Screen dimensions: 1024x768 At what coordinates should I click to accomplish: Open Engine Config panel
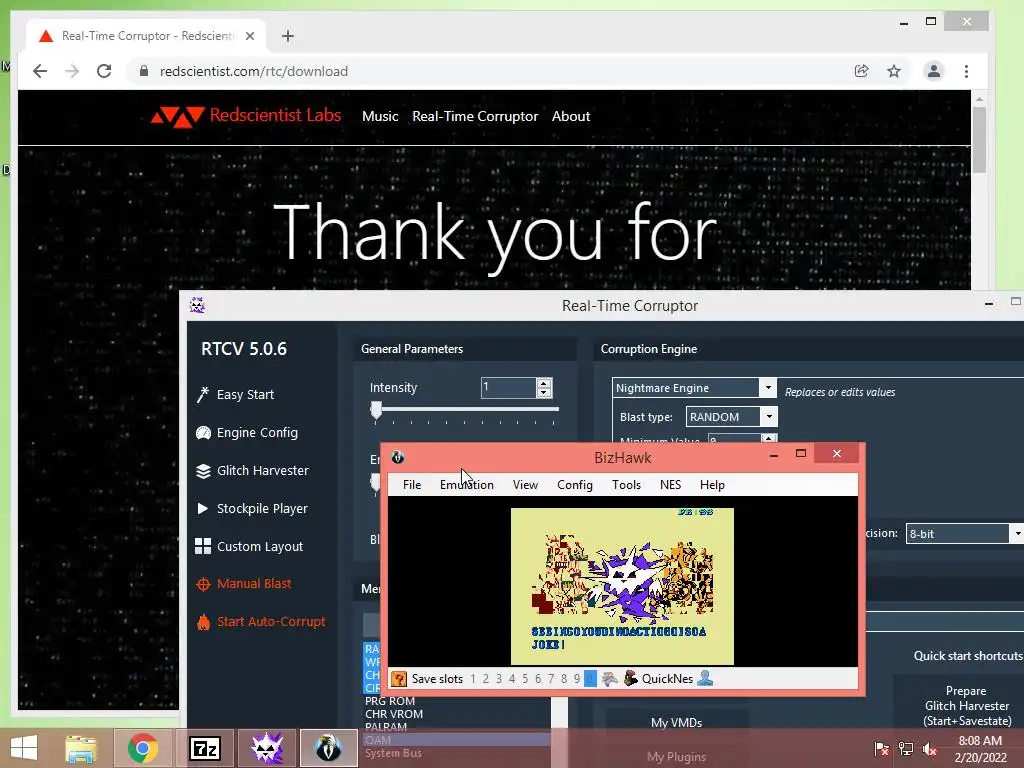click(247, 432)
